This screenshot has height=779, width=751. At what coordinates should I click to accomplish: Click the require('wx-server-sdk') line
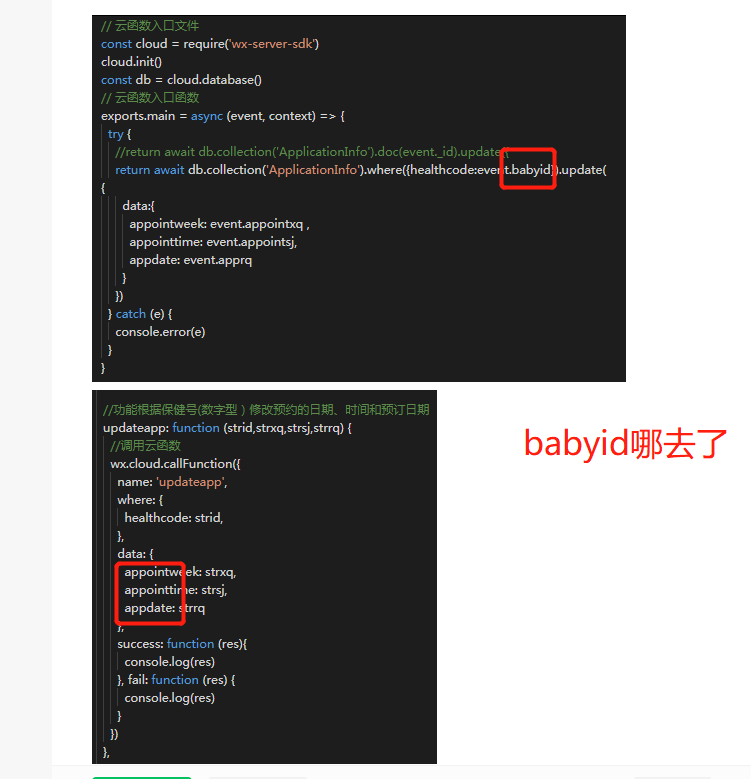coord(210,44)
